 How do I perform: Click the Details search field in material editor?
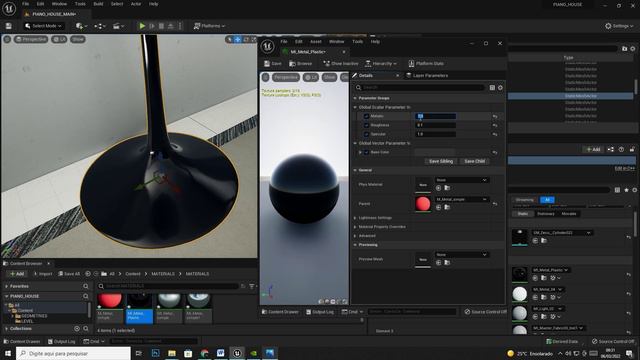pos(420,87)
